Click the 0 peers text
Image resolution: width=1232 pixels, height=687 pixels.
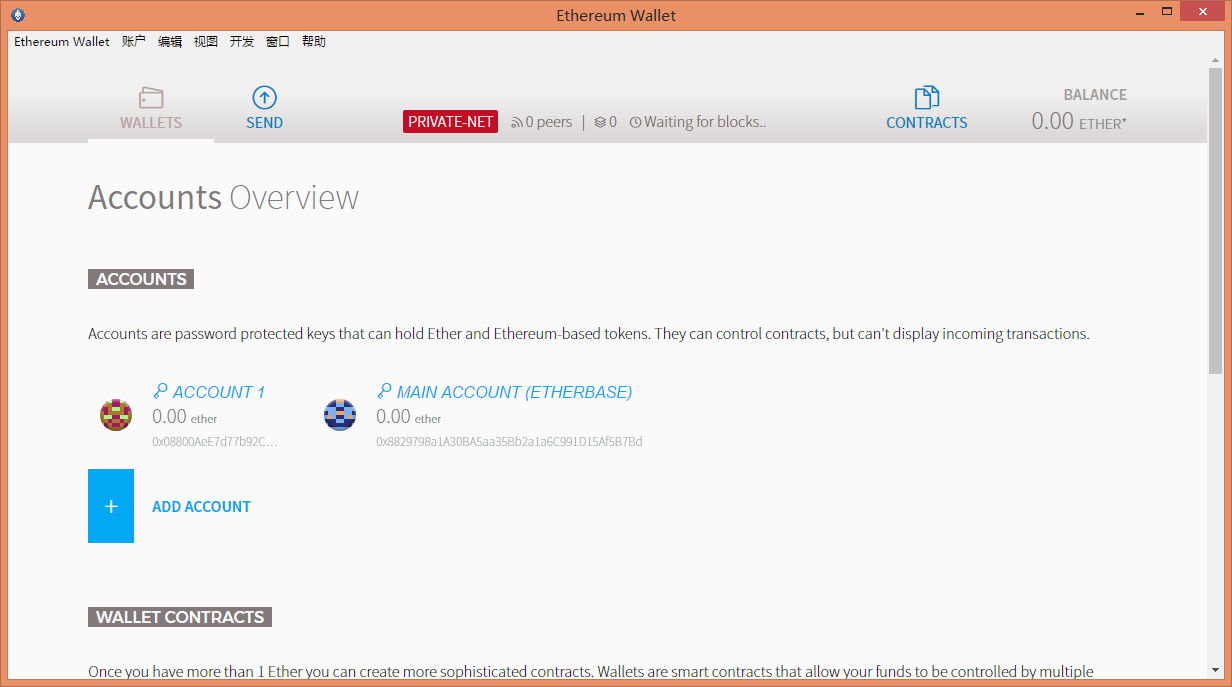click(x=549, y=122)
